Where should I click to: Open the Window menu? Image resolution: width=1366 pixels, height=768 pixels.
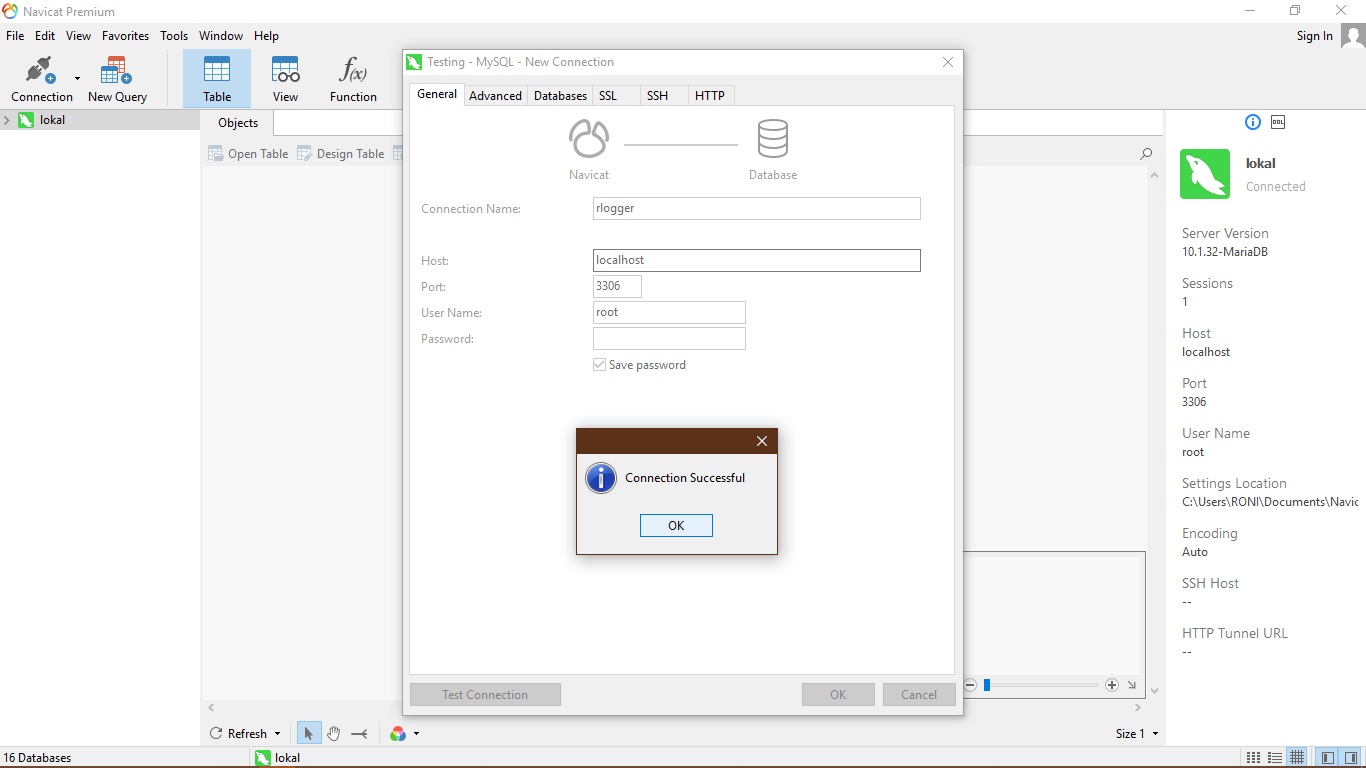click(221, 36)
